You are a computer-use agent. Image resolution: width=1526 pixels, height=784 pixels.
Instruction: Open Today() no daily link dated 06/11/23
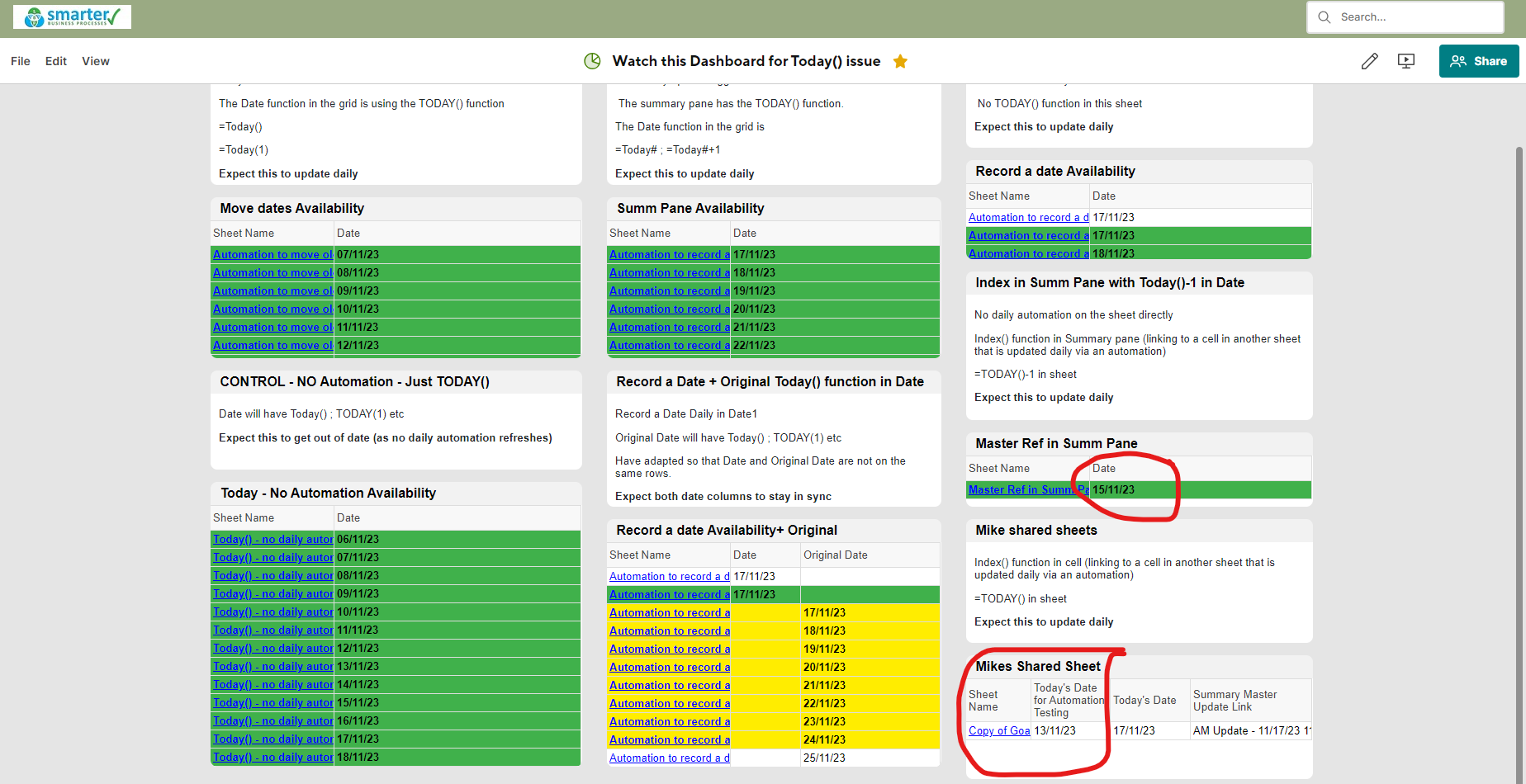click(272, 540)
